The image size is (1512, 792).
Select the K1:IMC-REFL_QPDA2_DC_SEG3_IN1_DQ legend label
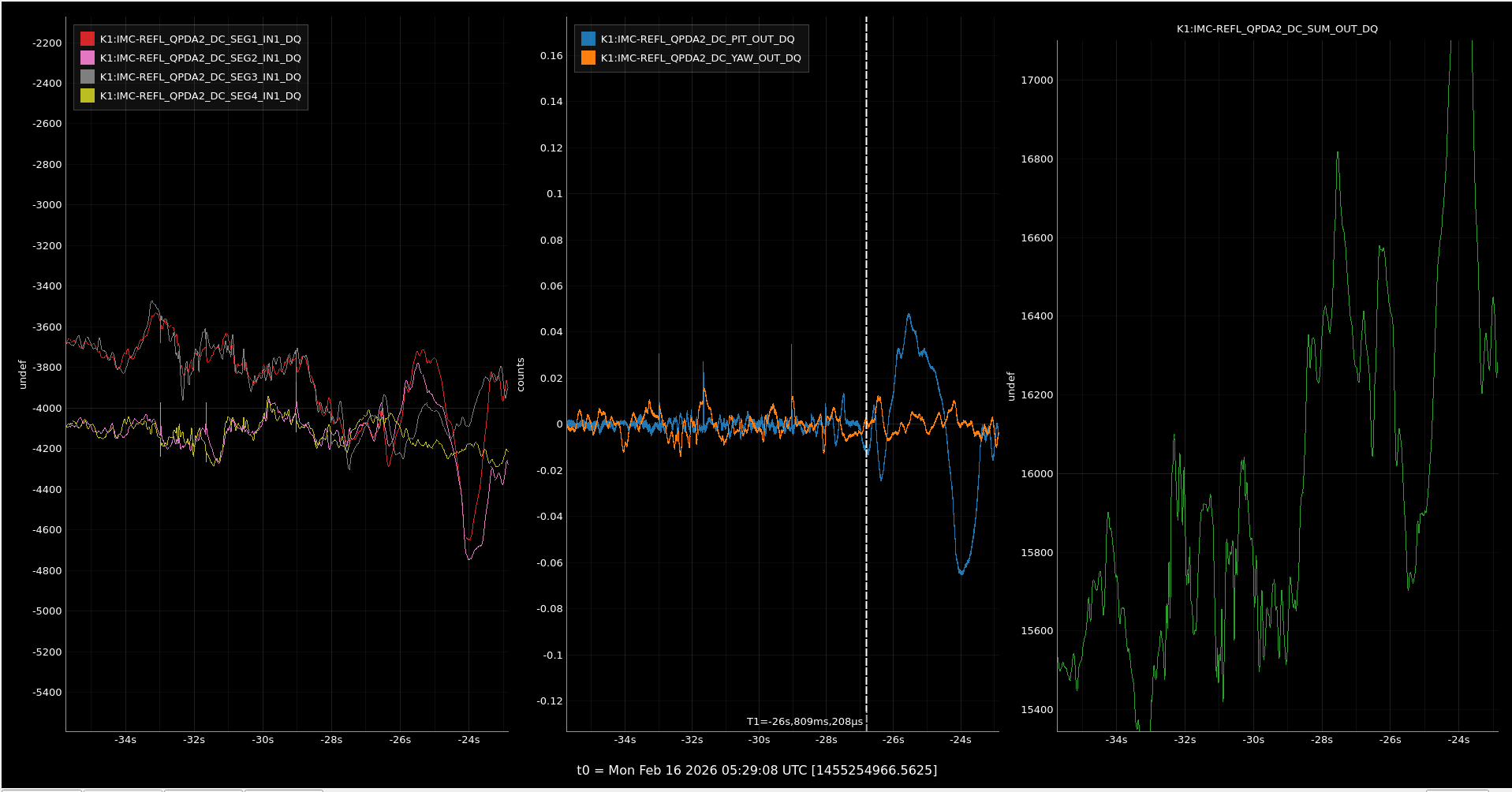(200, 77)
